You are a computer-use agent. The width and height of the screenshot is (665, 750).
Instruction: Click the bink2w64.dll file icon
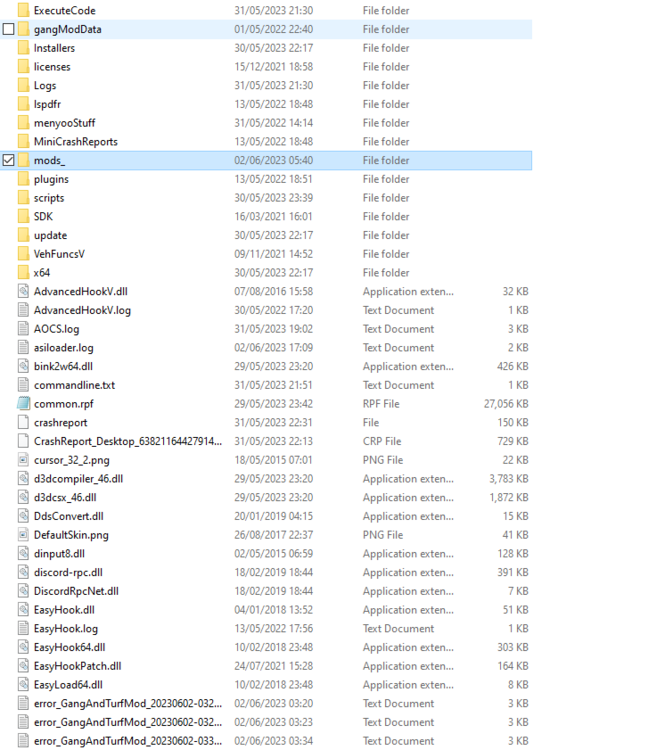click(23, 366)
